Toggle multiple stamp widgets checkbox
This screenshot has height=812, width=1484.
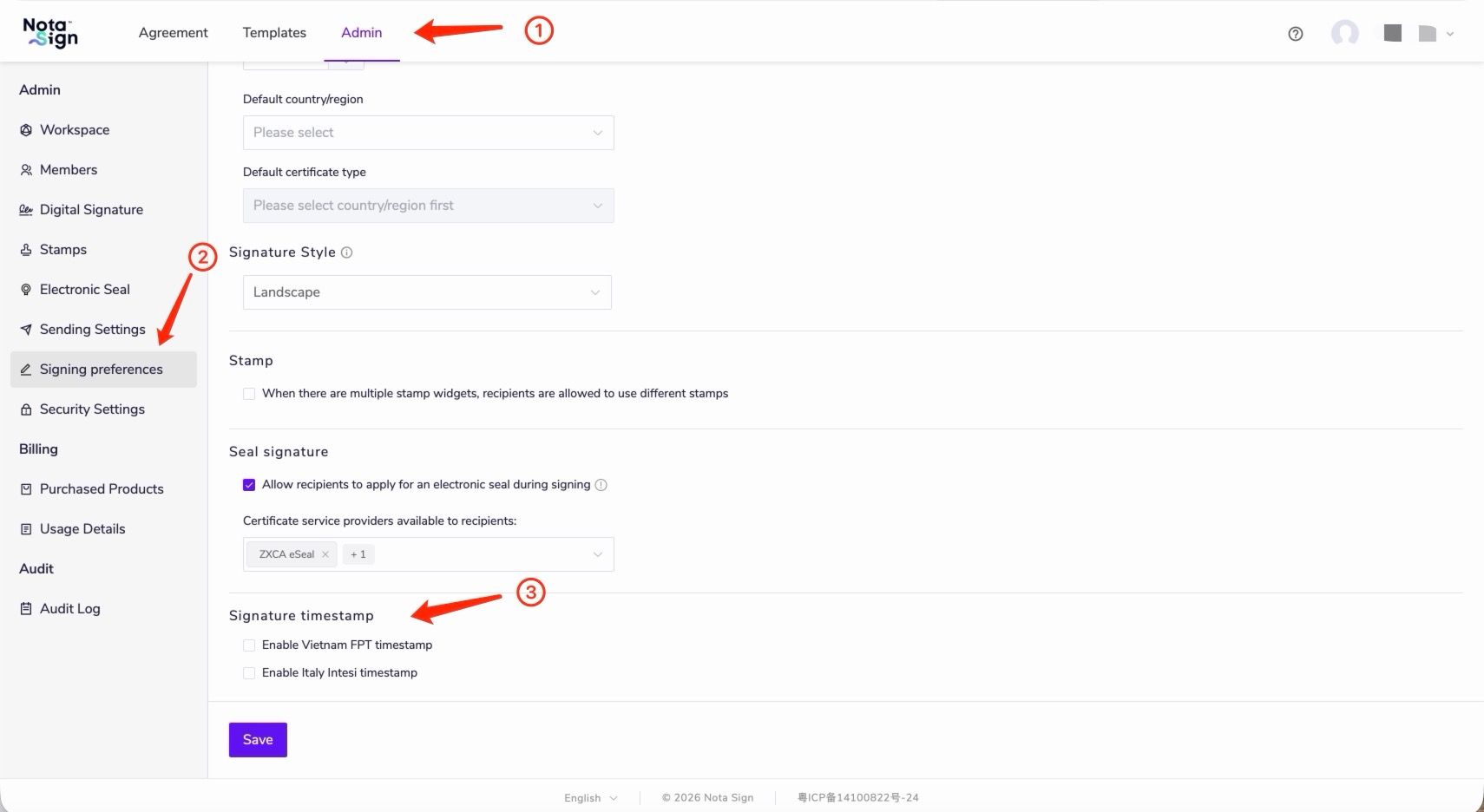tap(249, 394)
